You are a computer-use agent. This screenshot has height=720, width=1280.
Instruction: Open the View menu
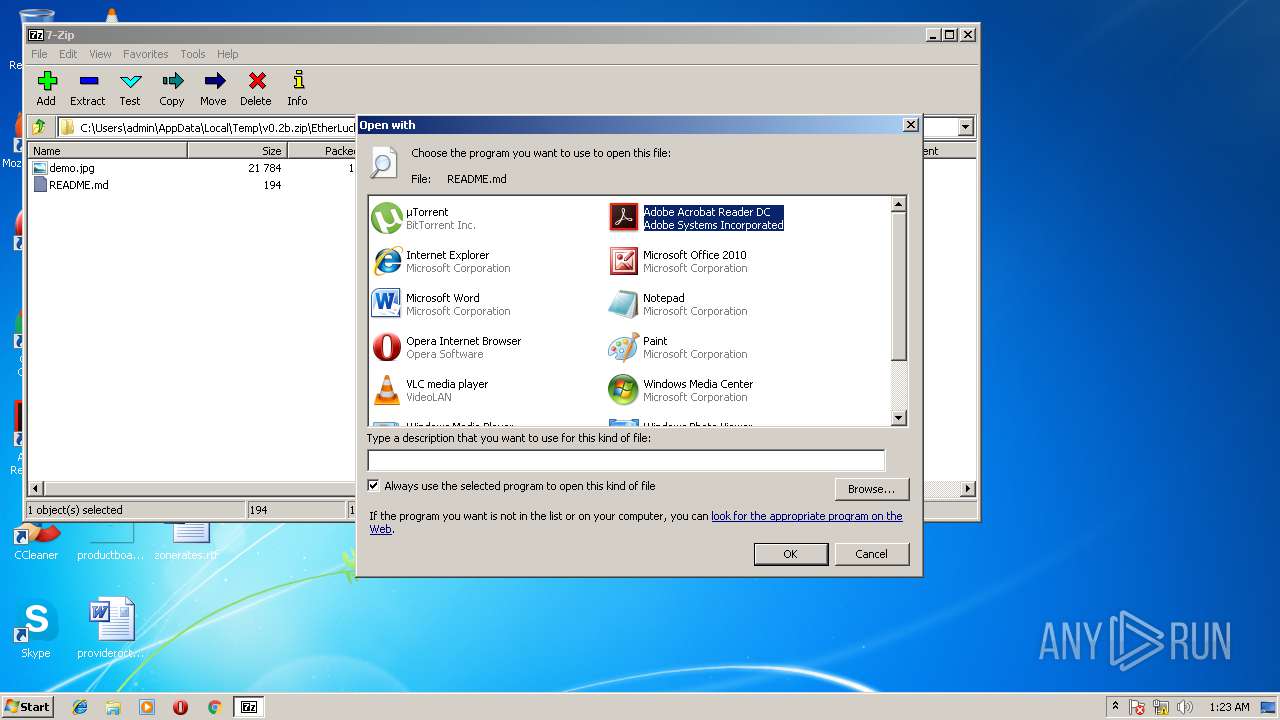pos(100,54)
